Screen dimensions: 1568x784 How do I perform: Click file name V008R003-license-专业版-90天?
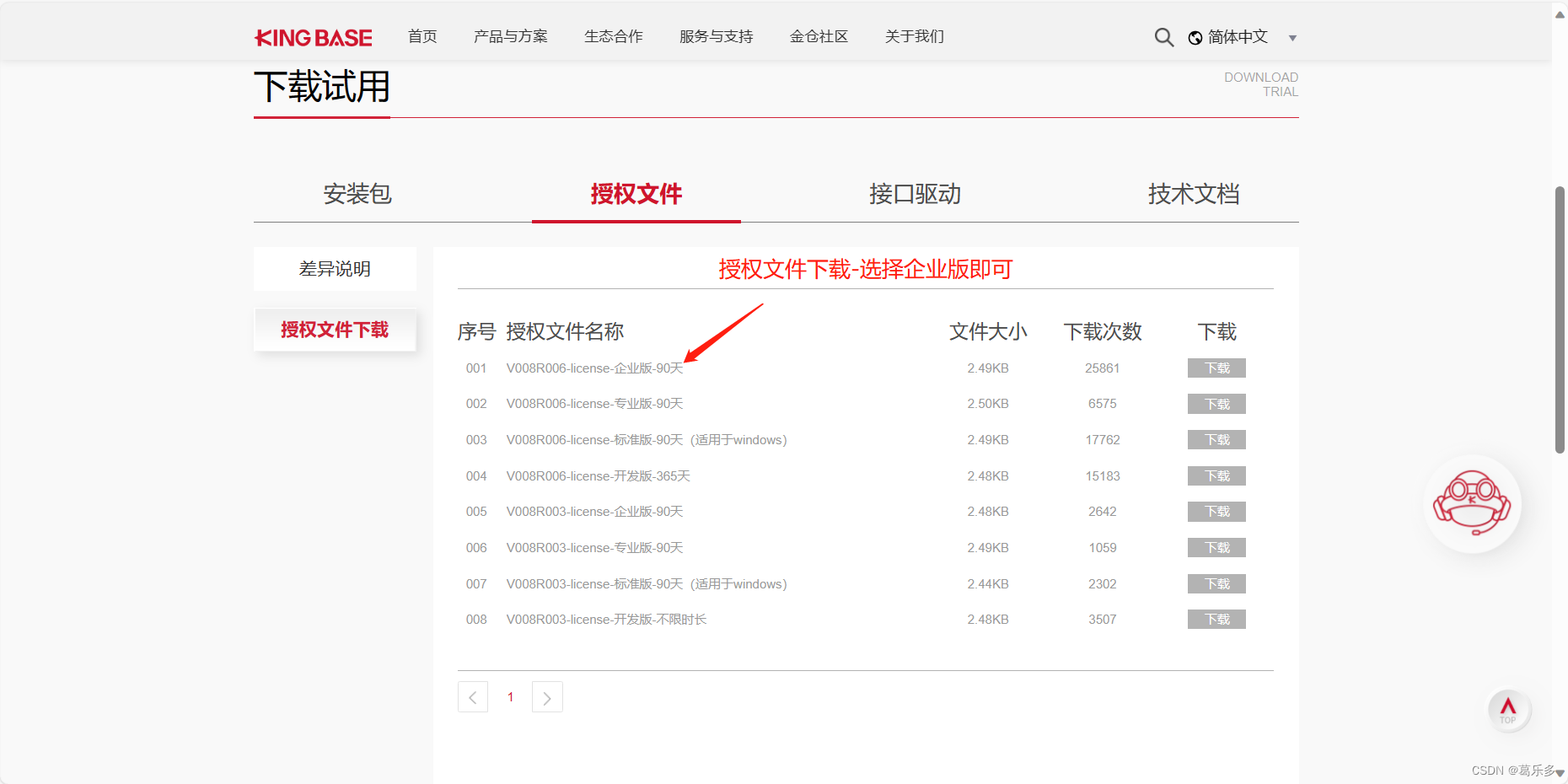coord(594,548)
